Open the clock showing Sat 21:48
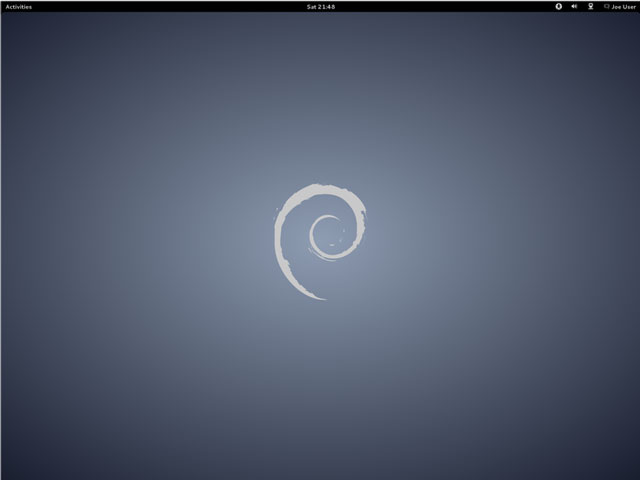Screen dimensions: 640x480 tap(321, 7)
